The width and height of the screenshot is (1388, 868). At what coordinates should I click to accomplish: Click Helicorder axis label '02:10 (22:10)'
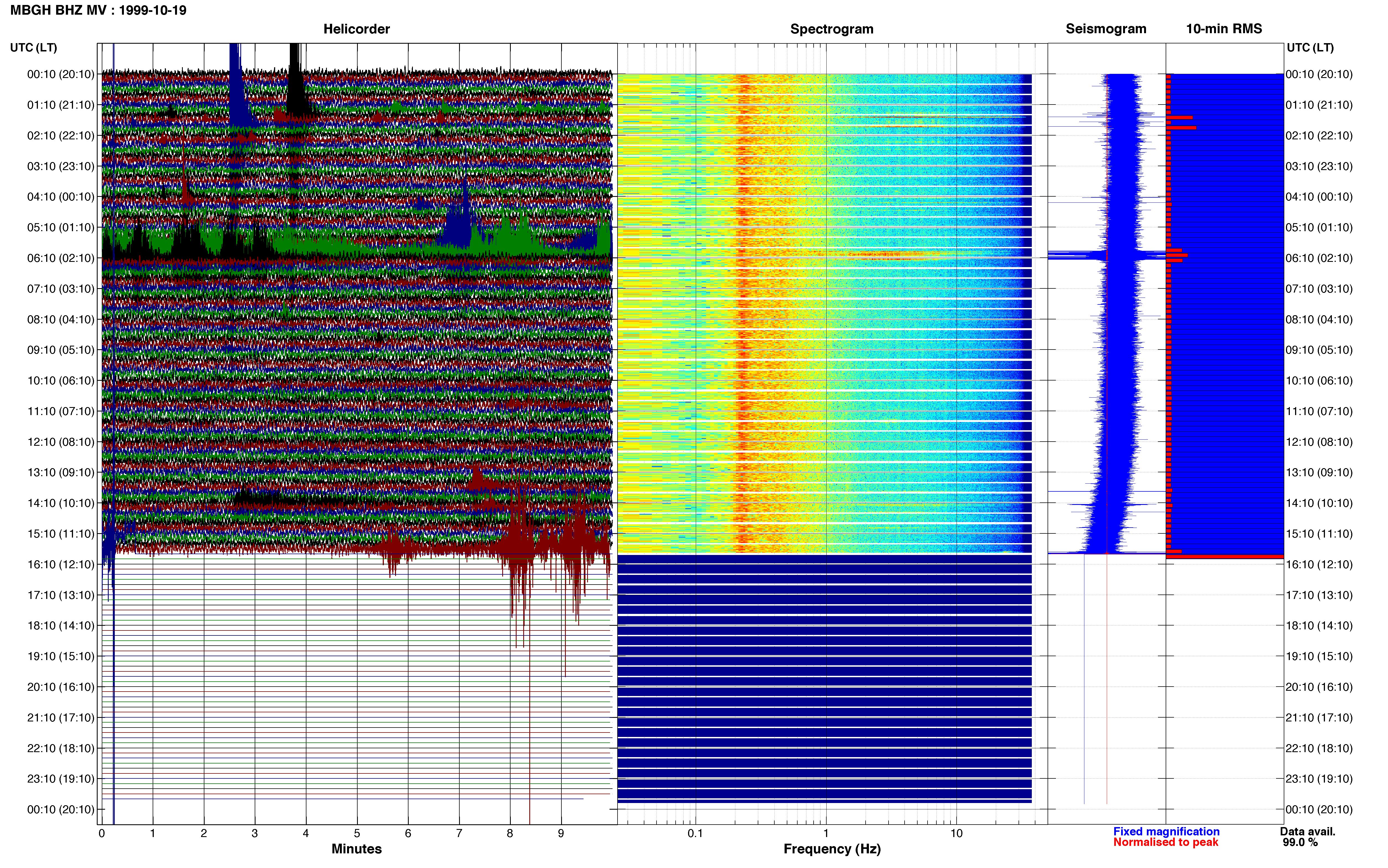[61, 135]
